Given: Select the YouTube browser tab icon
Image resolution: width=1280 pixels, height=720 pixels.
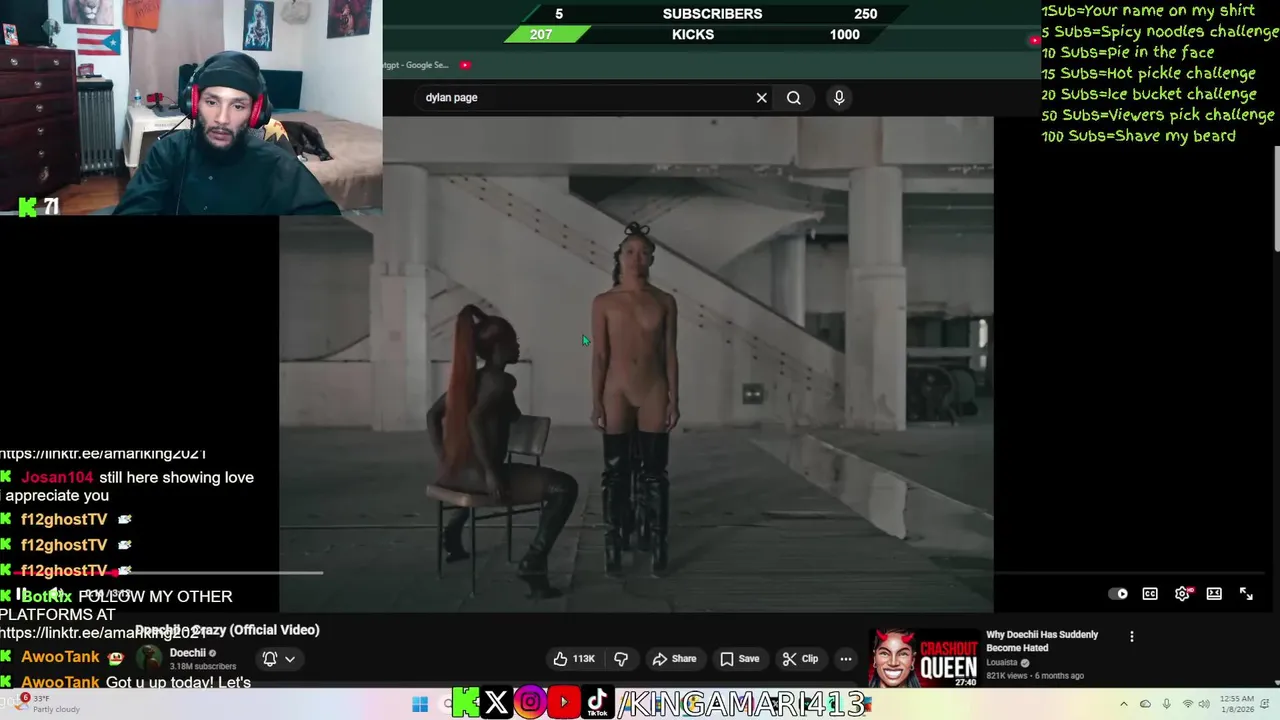Looking at the screenshot, I should click(x=465, y=65).
